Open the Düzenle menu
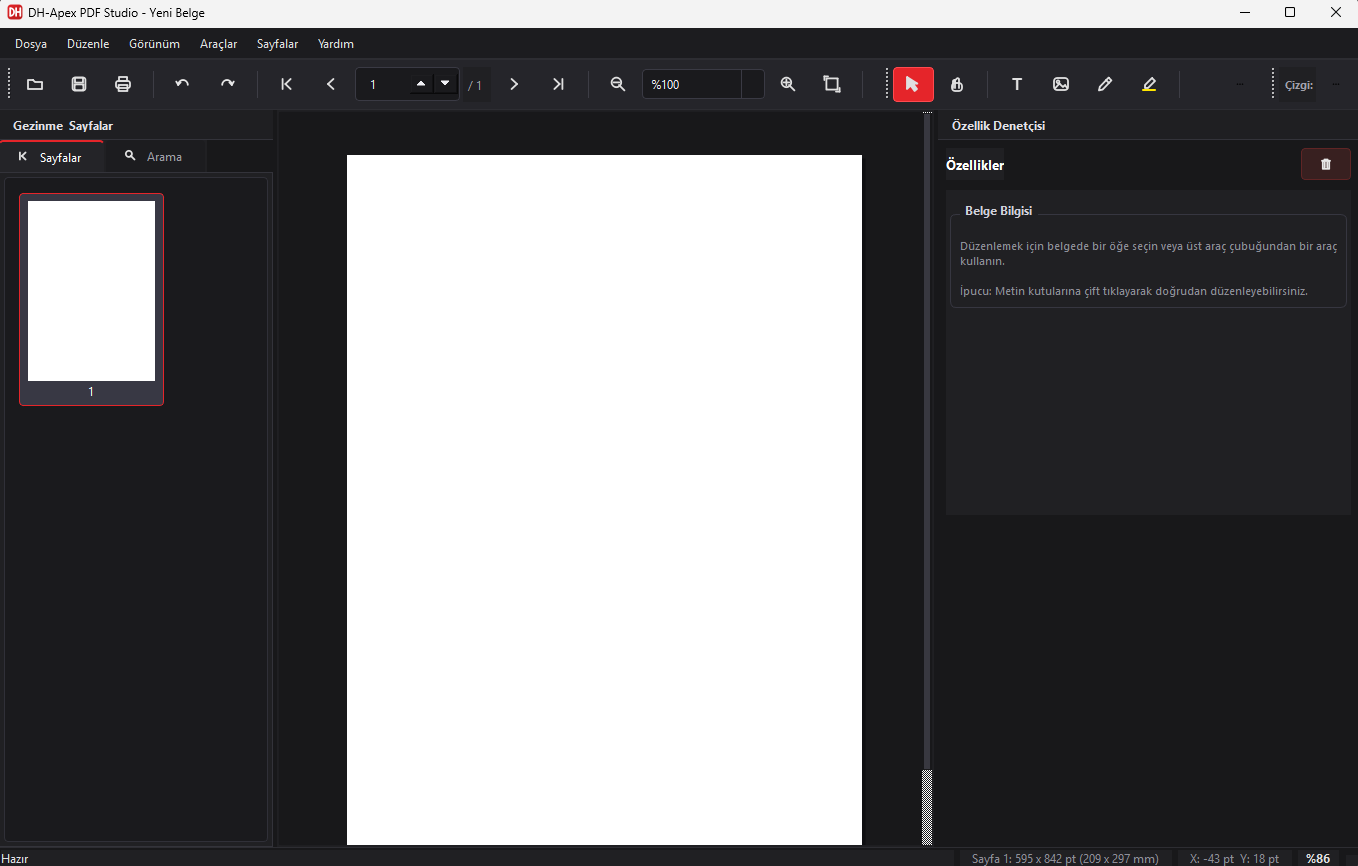Viewport: 1358px width, 866px height. pos(88,44)
